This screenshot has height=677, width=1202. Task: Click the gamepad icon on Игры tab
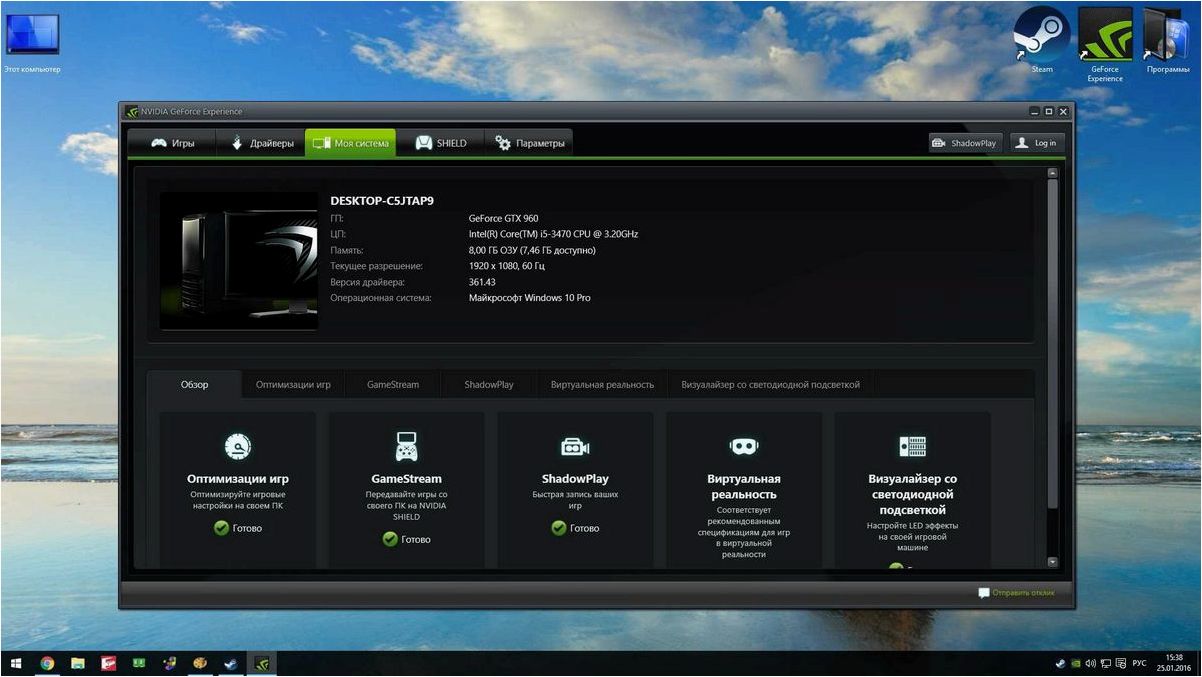(x=158, y=143)
